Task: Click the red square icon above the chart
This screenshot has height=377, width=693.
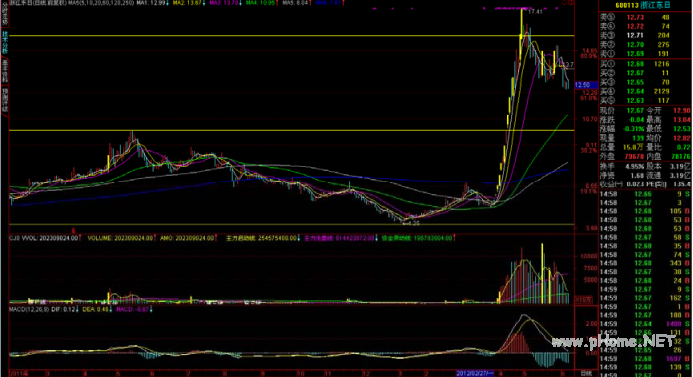Action: tap(571, 3)
